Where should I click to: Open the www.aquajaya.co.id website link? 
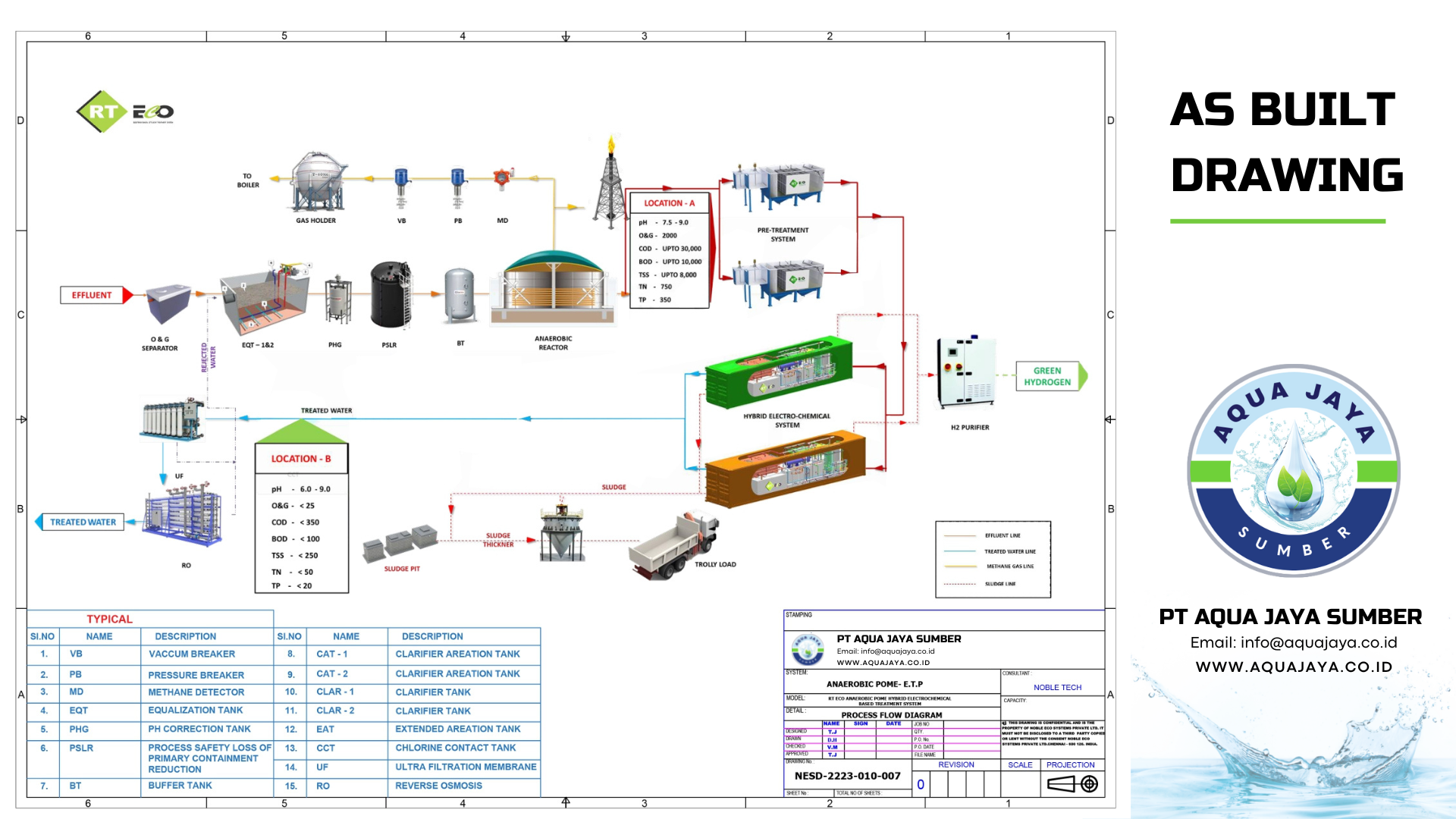click(1294, 667)
